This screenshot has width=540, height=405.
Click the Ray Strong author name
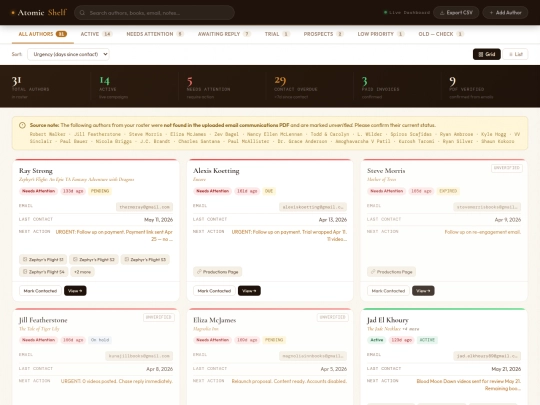pyautogui.click(x=36, y=170)
